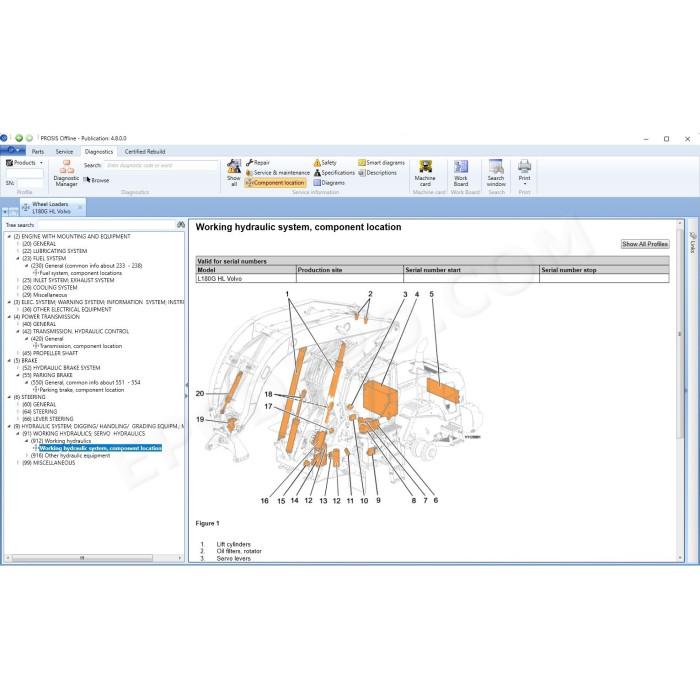
Task: Select Working hydraulic system, component location item
Action: point(100,448)
